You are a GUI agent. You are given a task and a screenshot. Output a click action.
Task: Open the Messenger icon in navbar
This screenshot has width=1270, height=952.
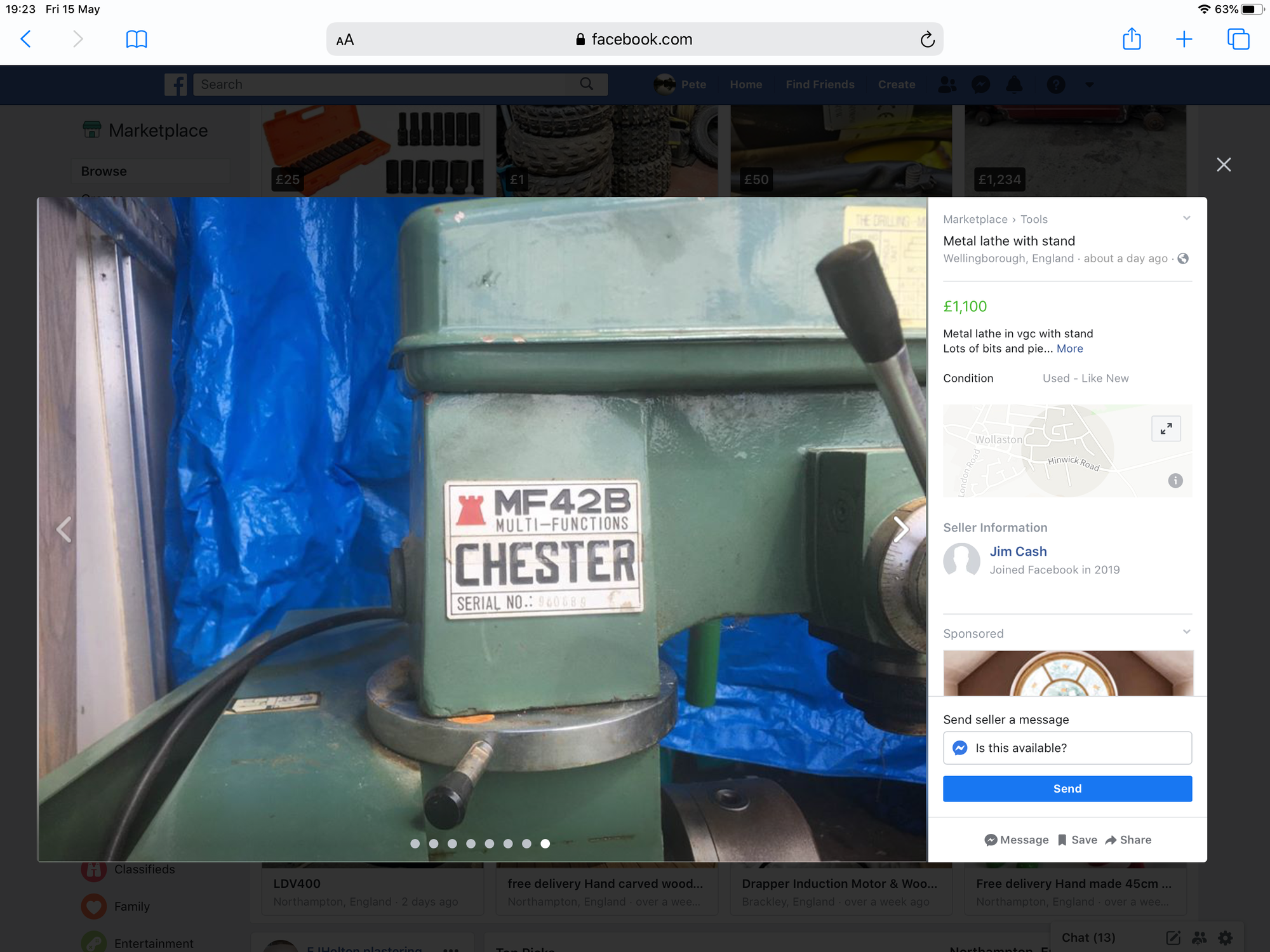(x=981, y=84)
